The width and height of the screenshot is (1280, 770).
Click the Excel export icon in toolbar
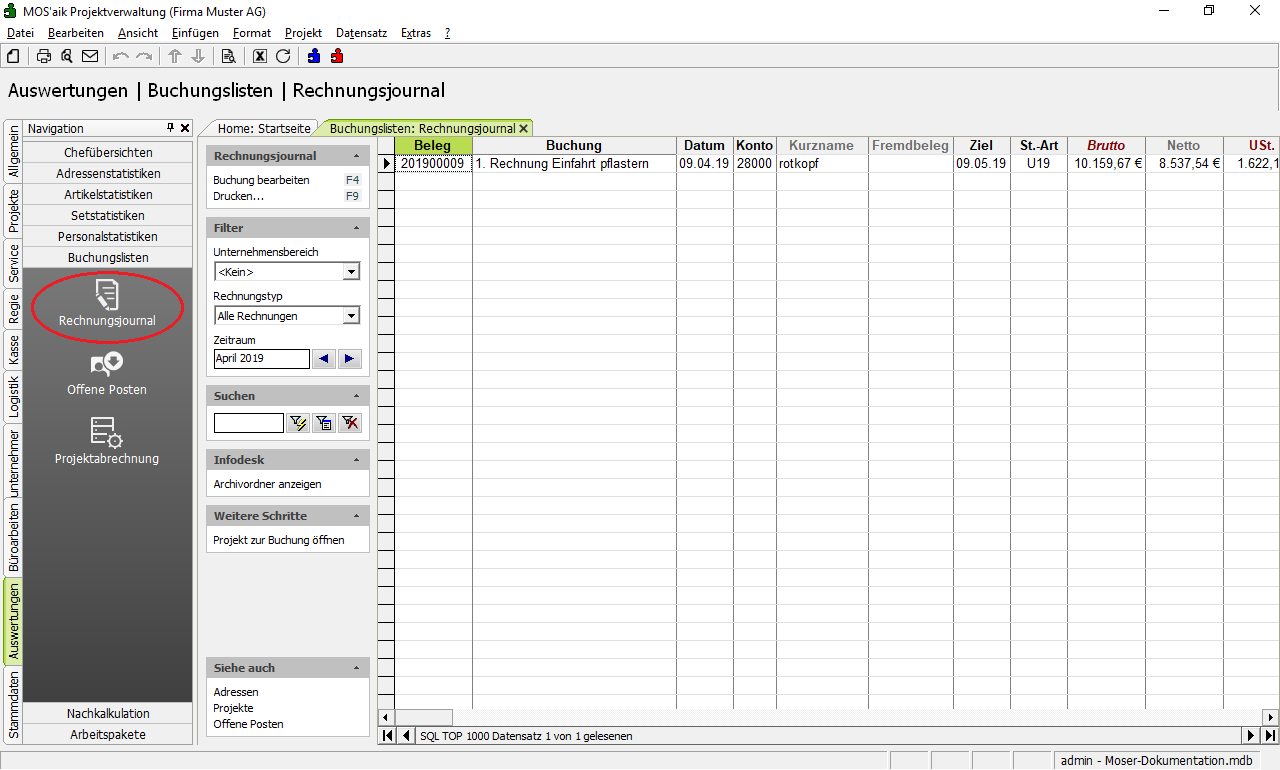coord(260,56)
